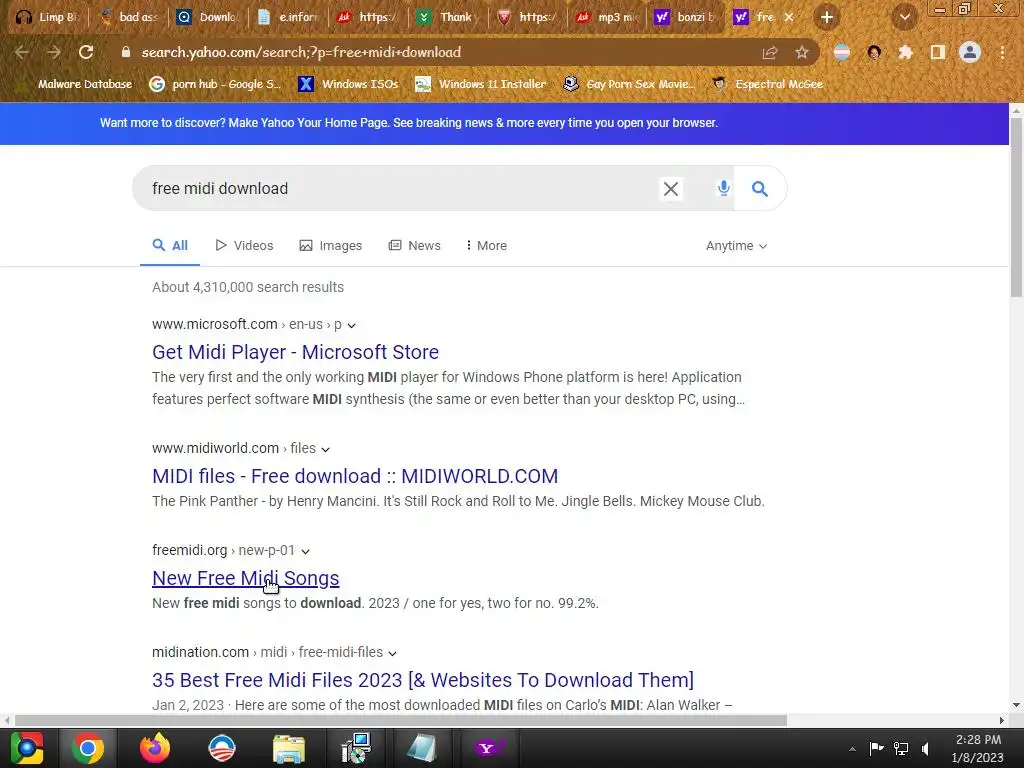
Task: Select the Images results tab
Action: click(x=330, y=246)
